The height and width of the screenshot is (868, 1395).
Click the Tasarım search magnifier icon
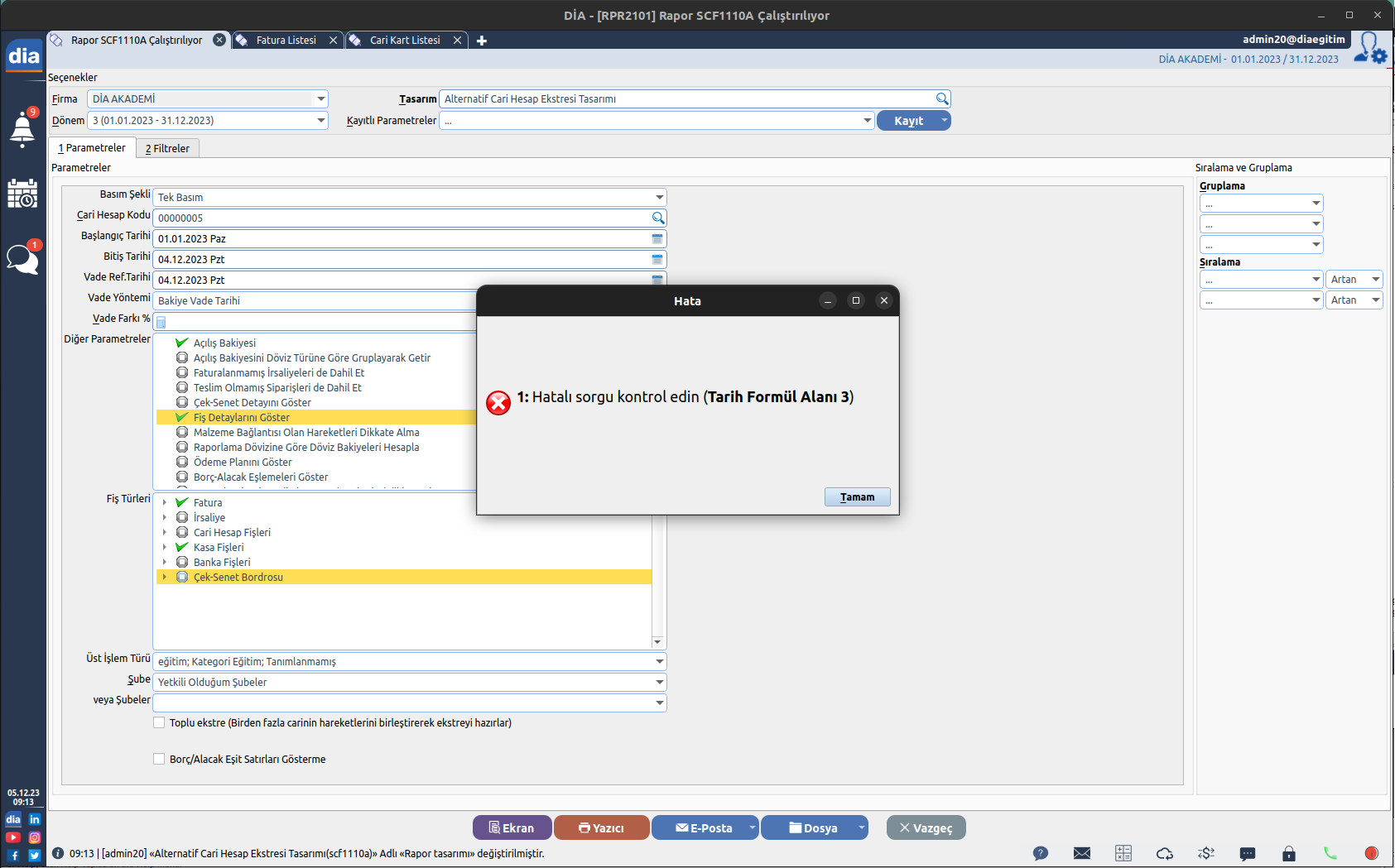point(941,99)
